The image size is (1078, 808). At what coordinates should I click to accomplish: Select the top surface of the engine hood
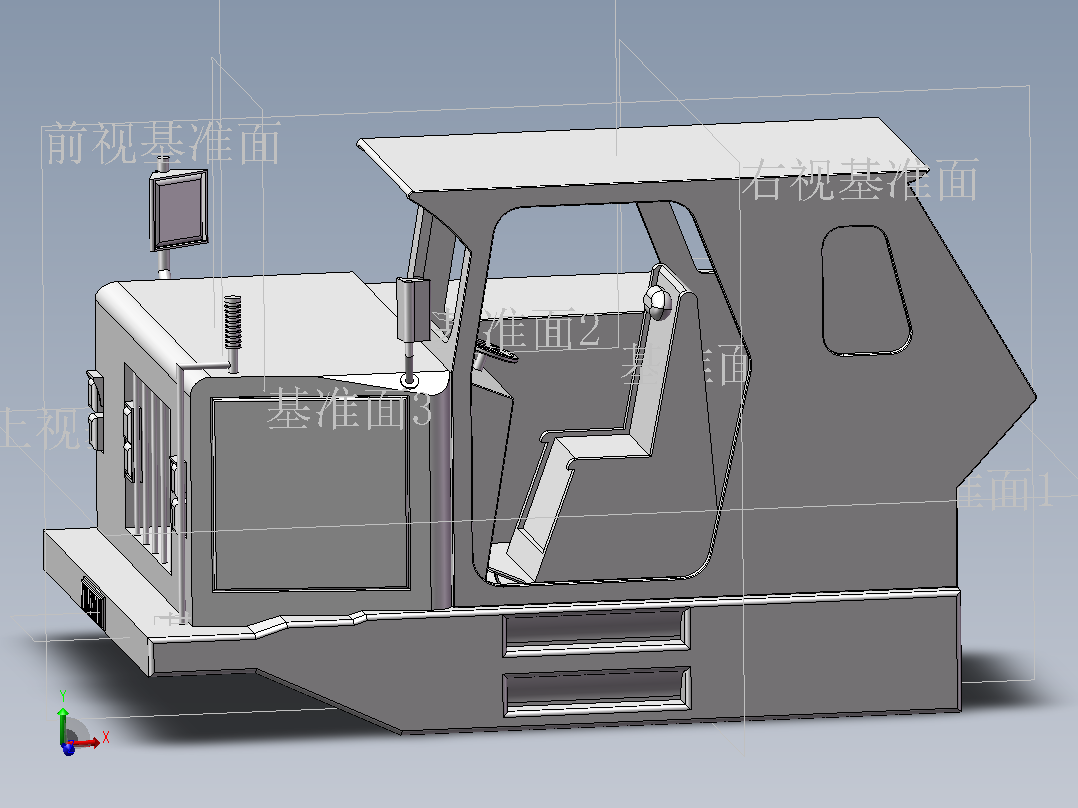[x=275, y=323]
